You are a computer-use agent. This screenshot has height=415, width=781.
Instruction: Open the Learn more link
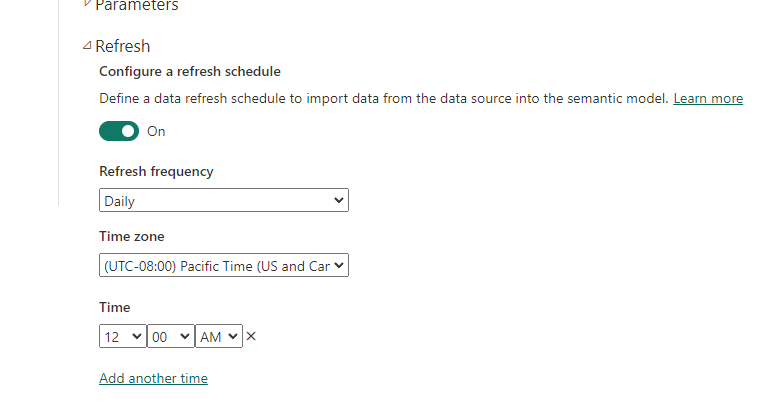(708, 99)
